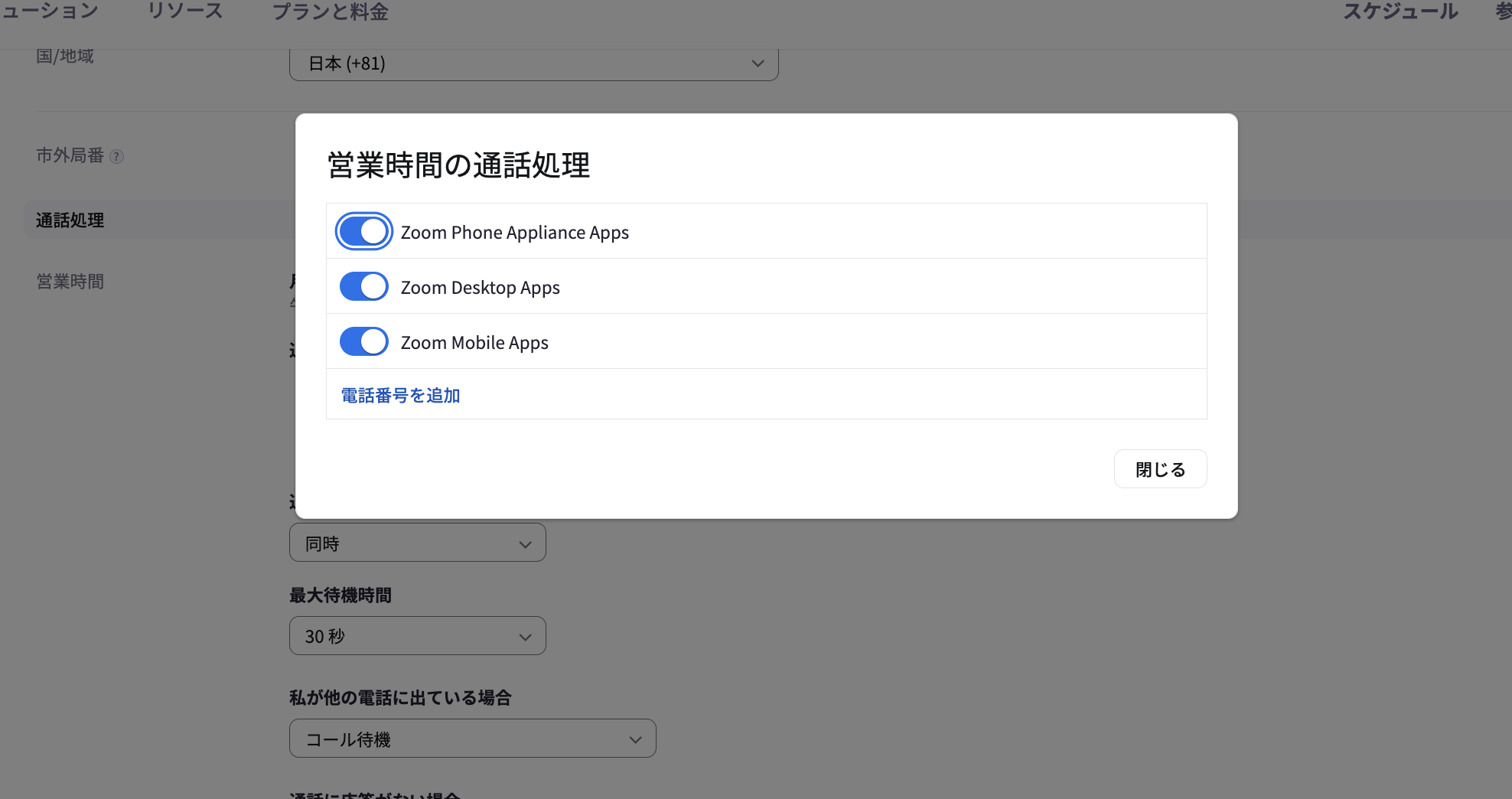Click the 営業時間 label
The height and width of the screenshot is (799, 1512).
point(70,282)
